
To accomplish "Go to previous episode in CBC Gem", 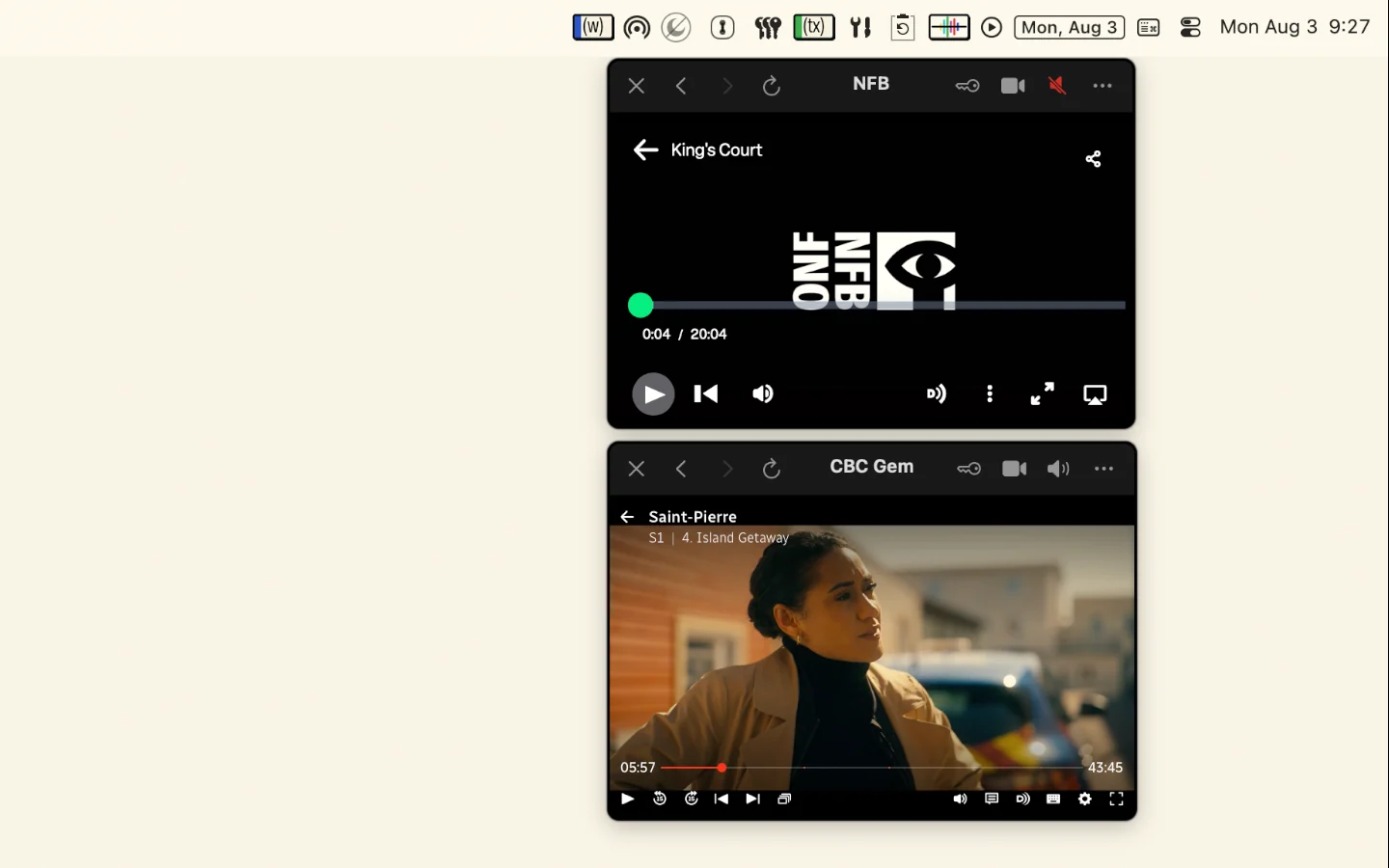I will click(x=722, y=799).
